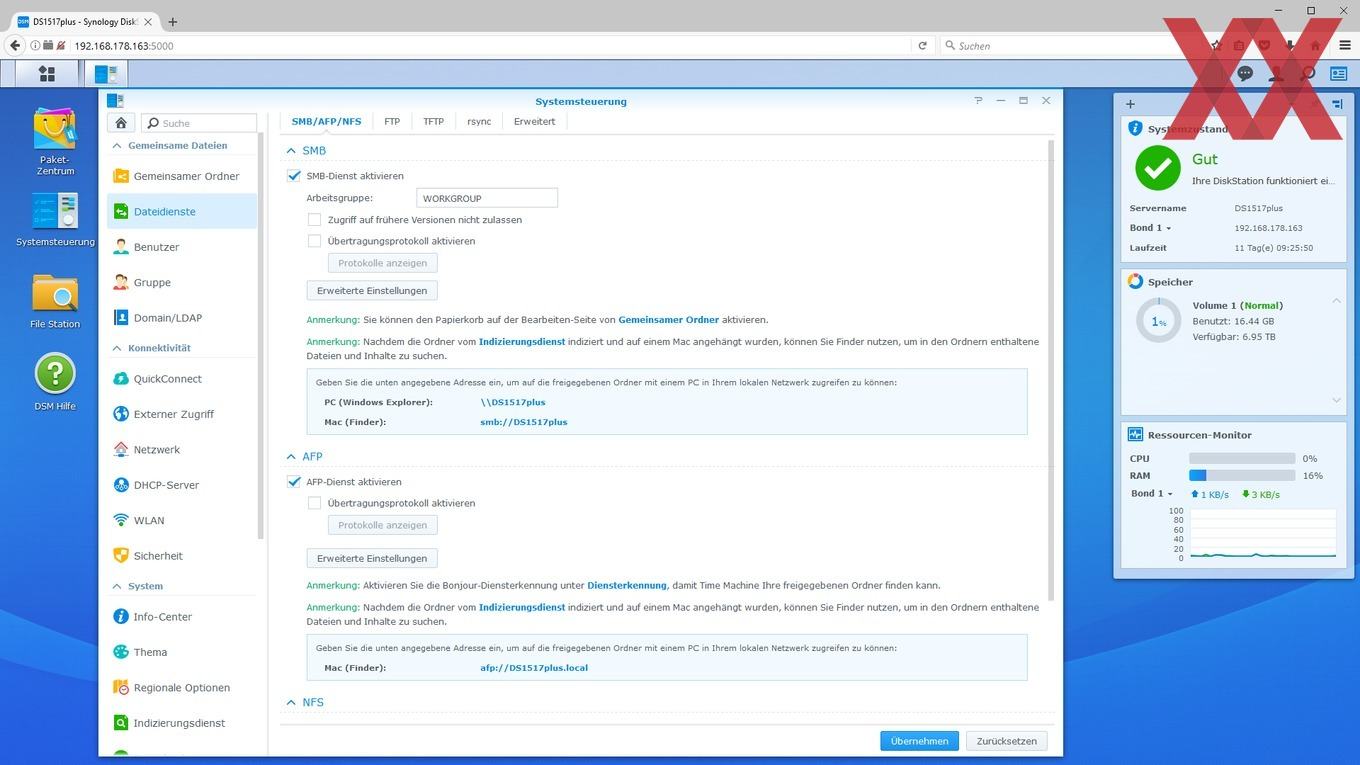
Task: Follow the Diensterkennung link
Action: pos(627,586)
